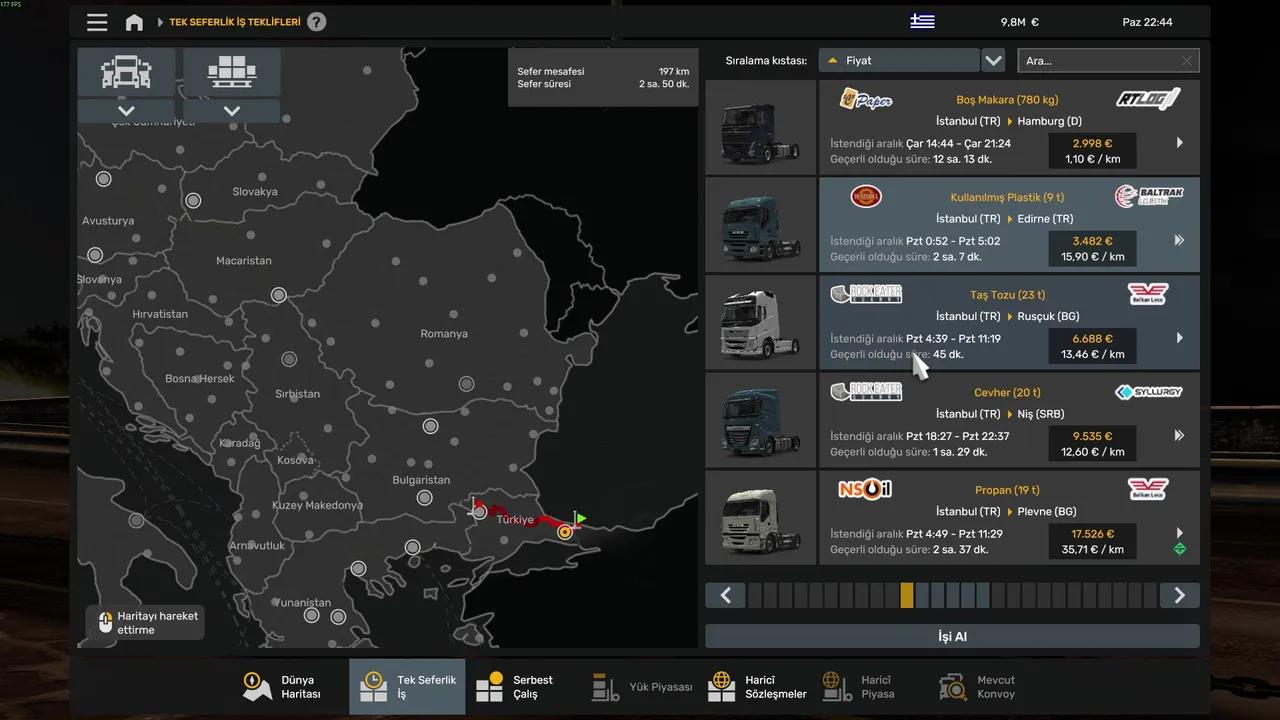Open the hamburger main menu
Screen dimensions: 1280x720
(x=97, y=22)
